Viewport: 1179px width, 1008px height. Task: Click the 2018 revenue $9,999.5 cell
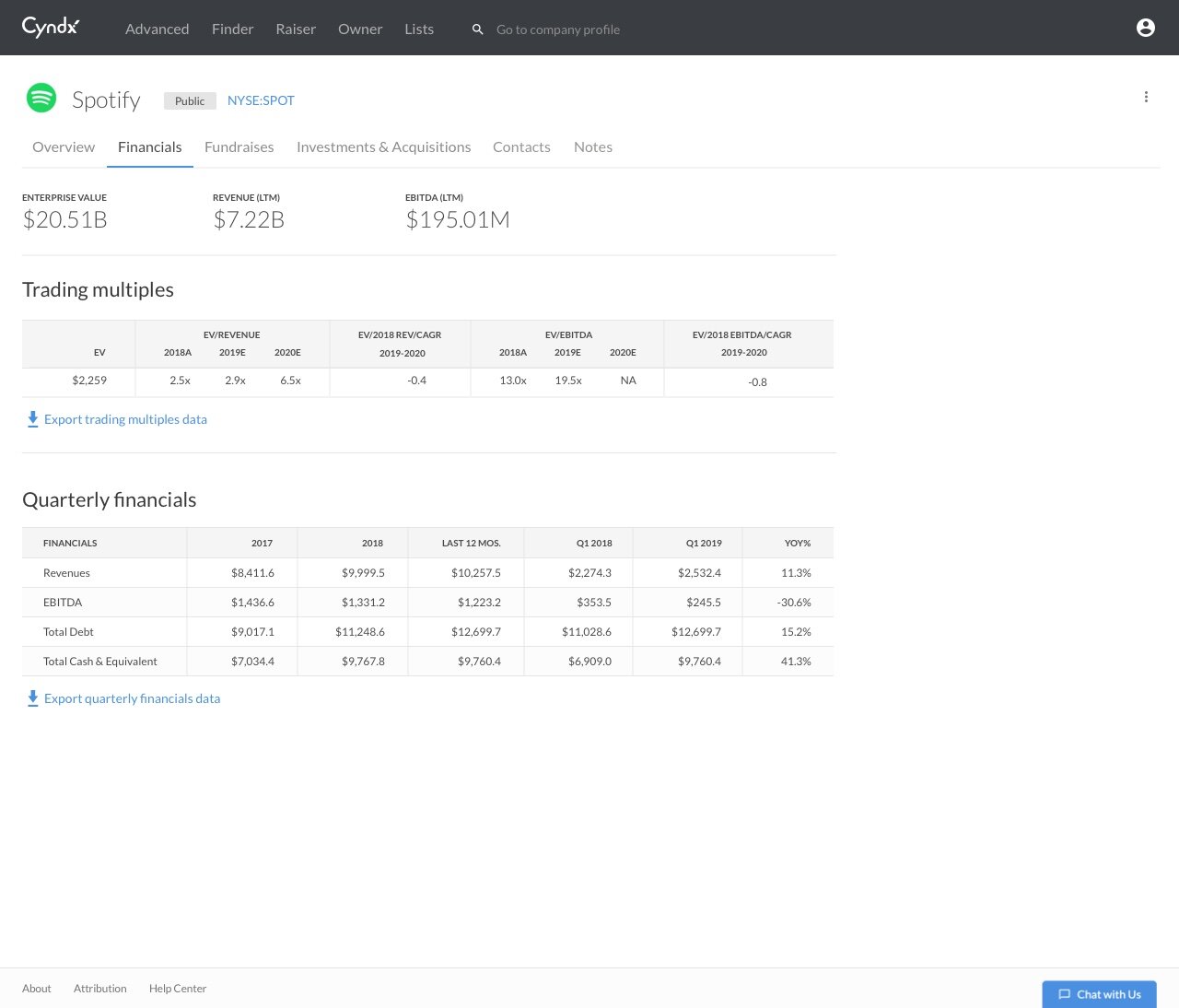[363, 573]
